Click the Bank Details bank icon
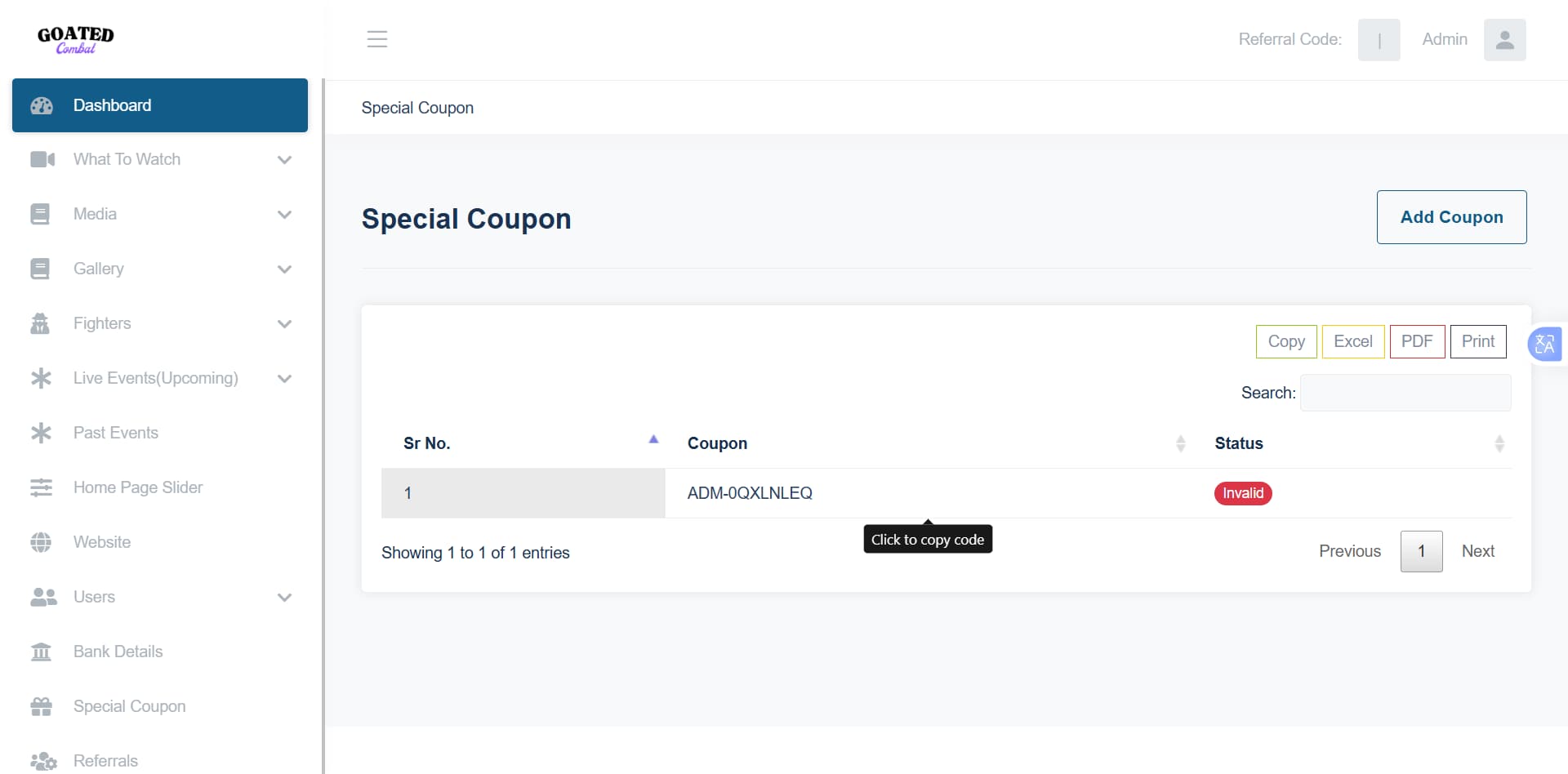Viewport: 1568px width, 774px height. point(40,652)
